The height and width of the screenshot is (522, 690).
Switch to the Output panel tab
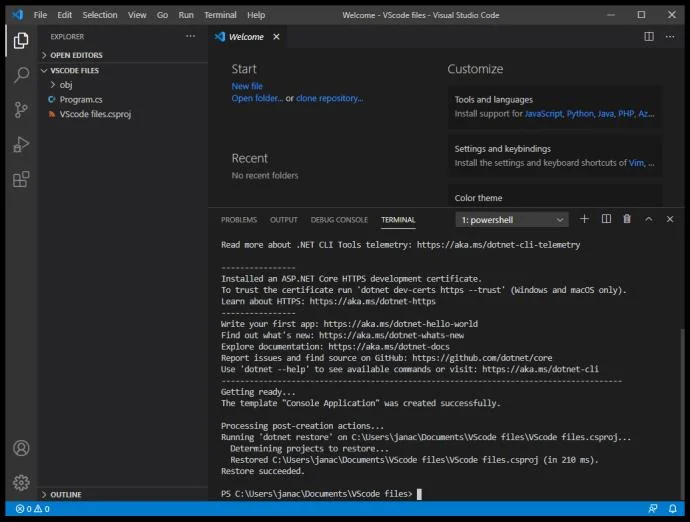coord(283,220)
